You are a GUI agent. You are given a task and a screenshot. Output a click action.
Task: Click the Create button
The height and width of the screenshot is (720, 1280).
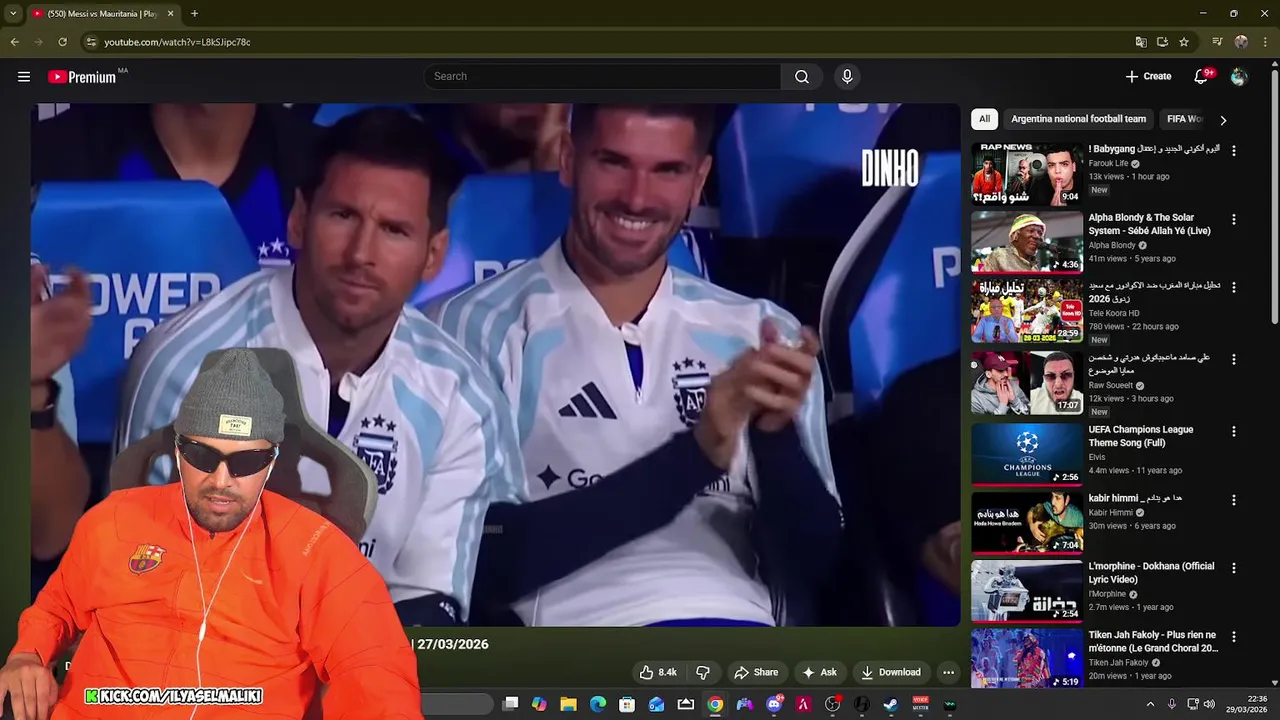(1148, 77)
